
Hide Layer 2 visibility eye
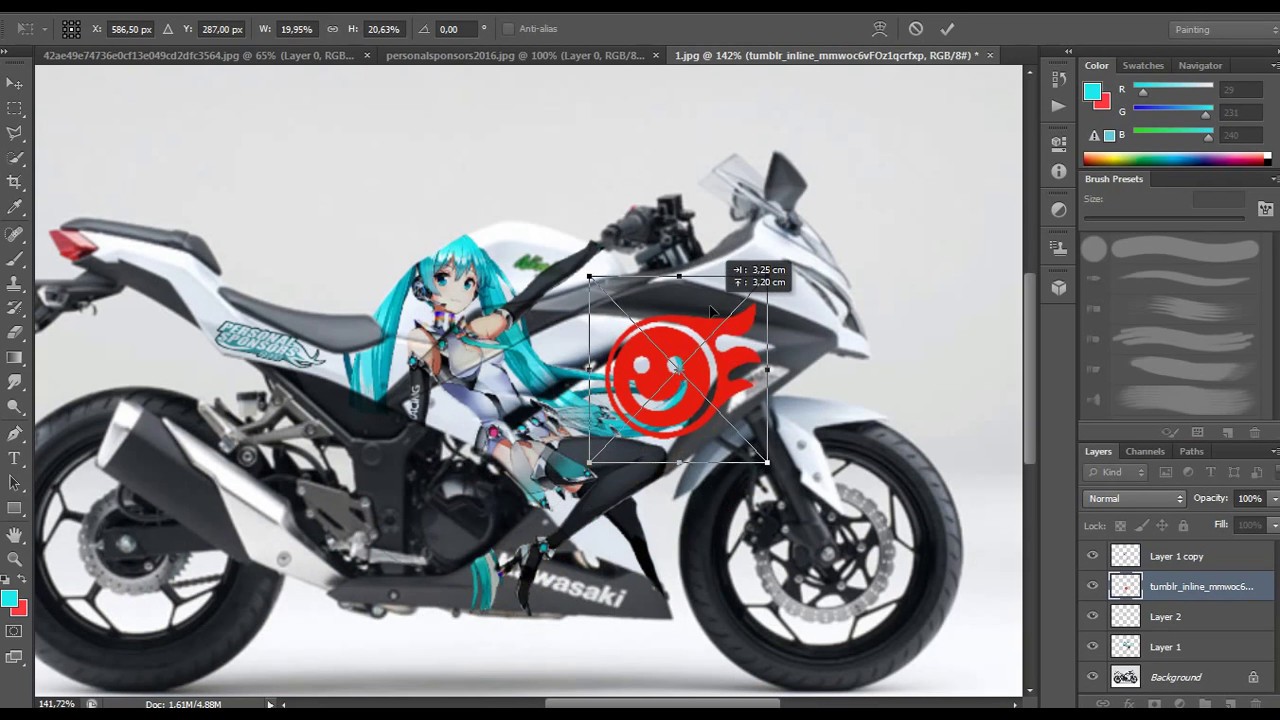[x=1092, y=616]
